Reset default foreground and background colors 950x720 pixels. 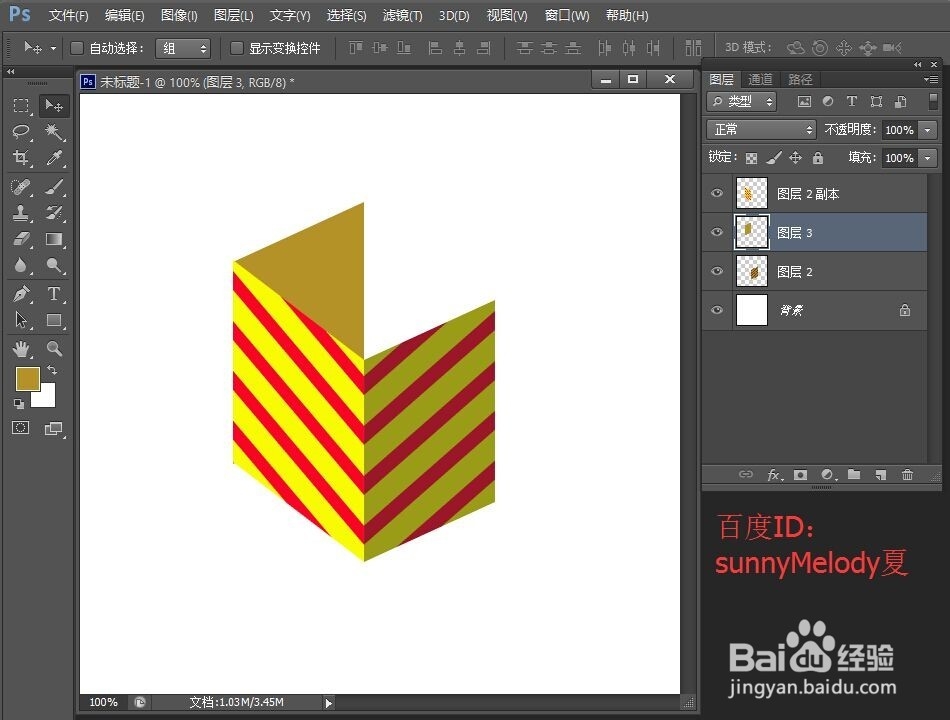19,404
